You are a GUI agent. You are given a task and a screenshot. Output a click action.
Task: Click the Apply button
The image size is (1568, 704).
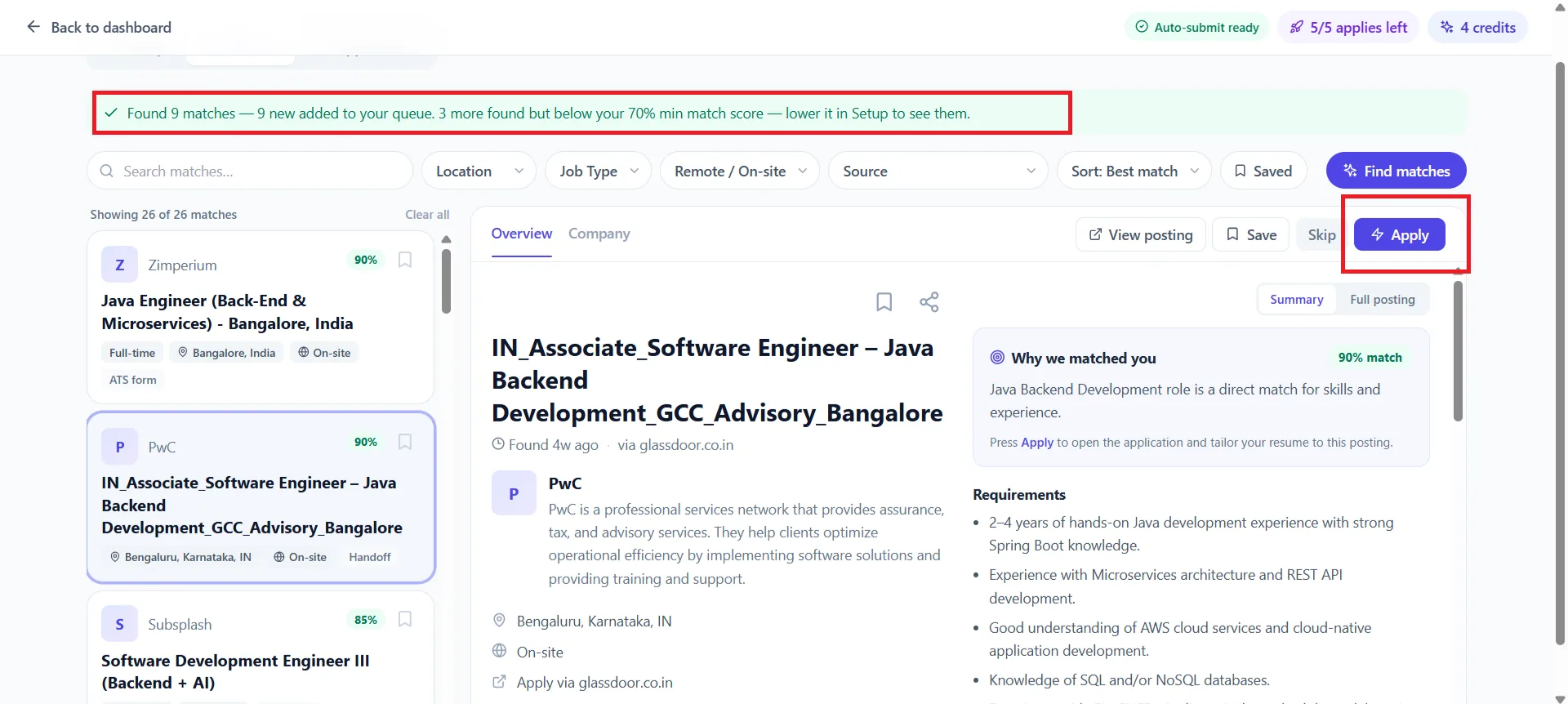click(1400, 234)
